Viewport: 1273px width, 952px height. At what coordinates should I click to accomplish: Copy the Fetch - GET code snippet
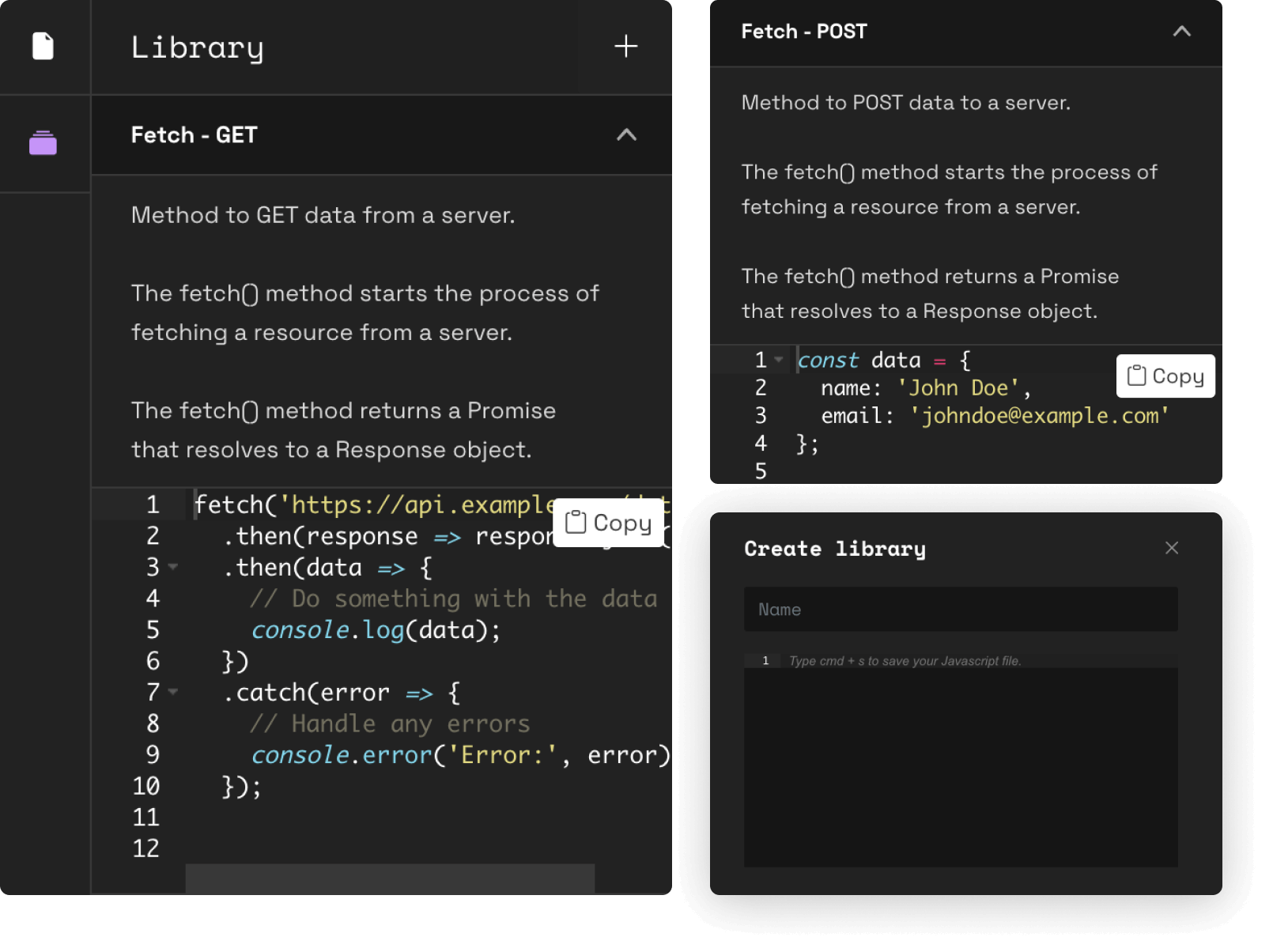click(x=609, y=523)
